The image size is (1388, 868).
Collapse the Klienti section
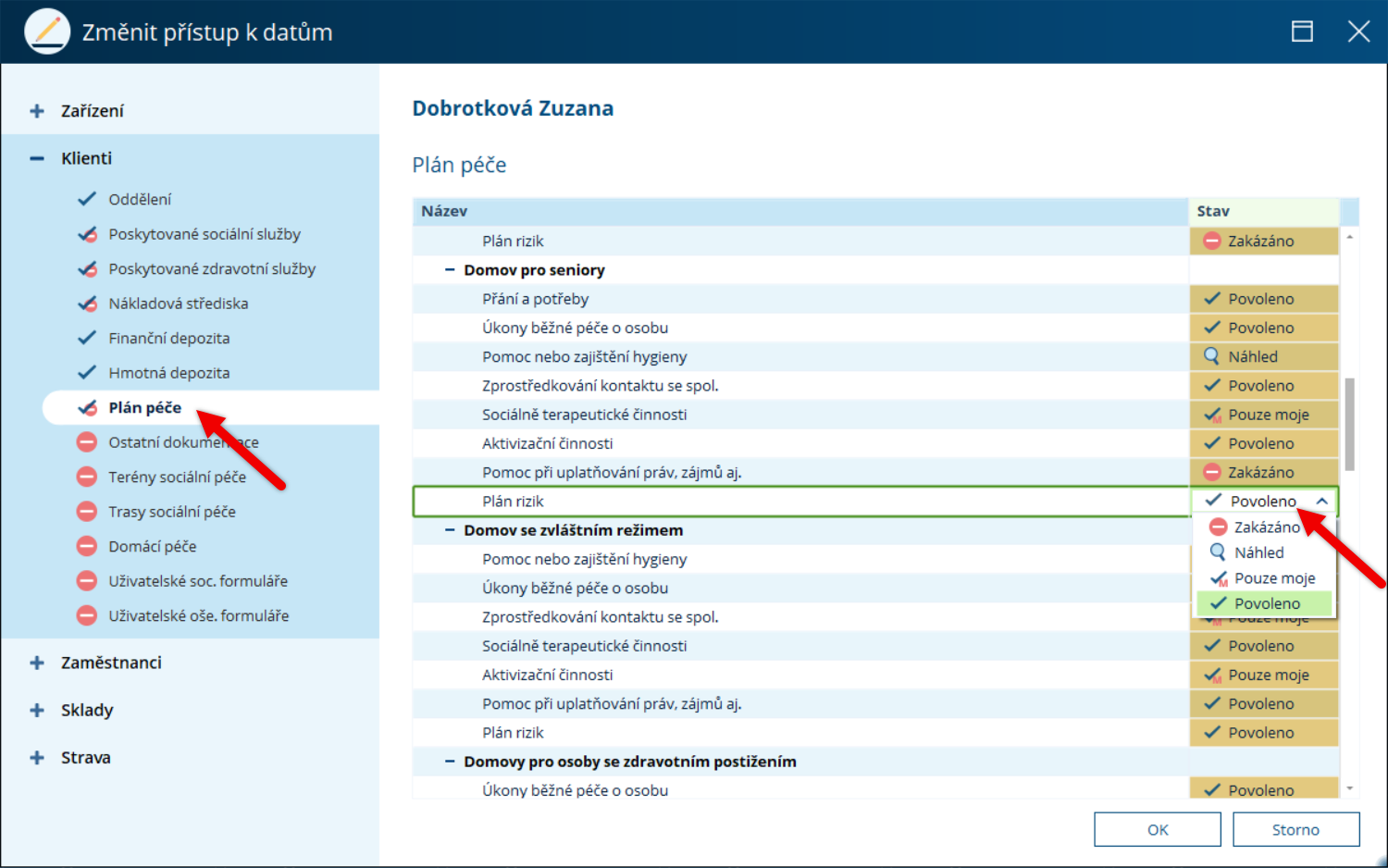37,158
